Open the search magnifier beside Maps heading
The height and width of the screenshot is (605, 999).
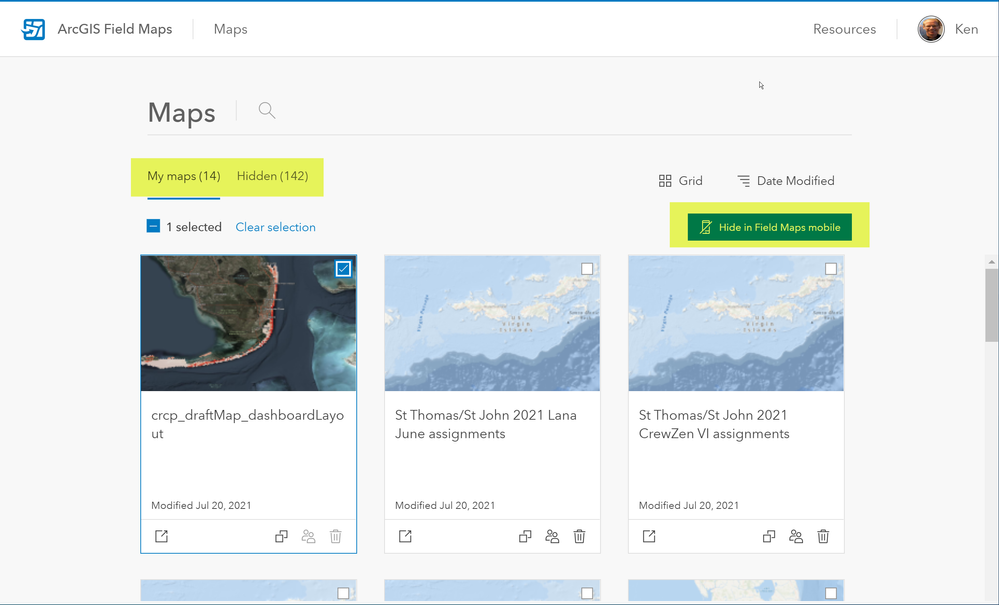267,111
